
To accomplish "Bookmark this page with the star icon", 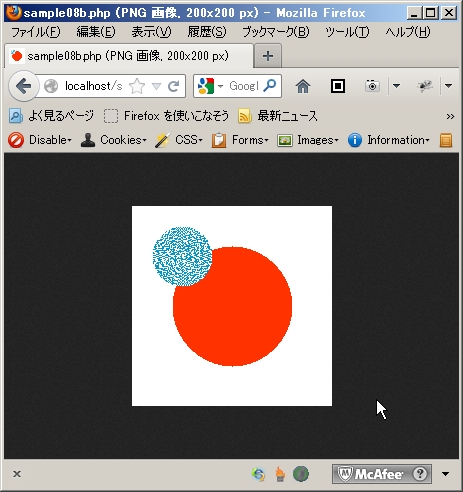I will pos(137,86).
